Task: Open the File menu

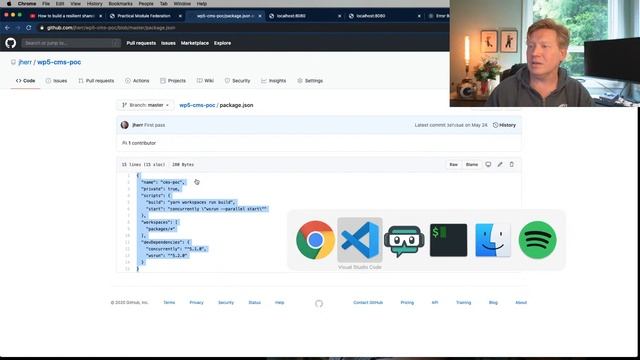Action: tap(46, 4)
